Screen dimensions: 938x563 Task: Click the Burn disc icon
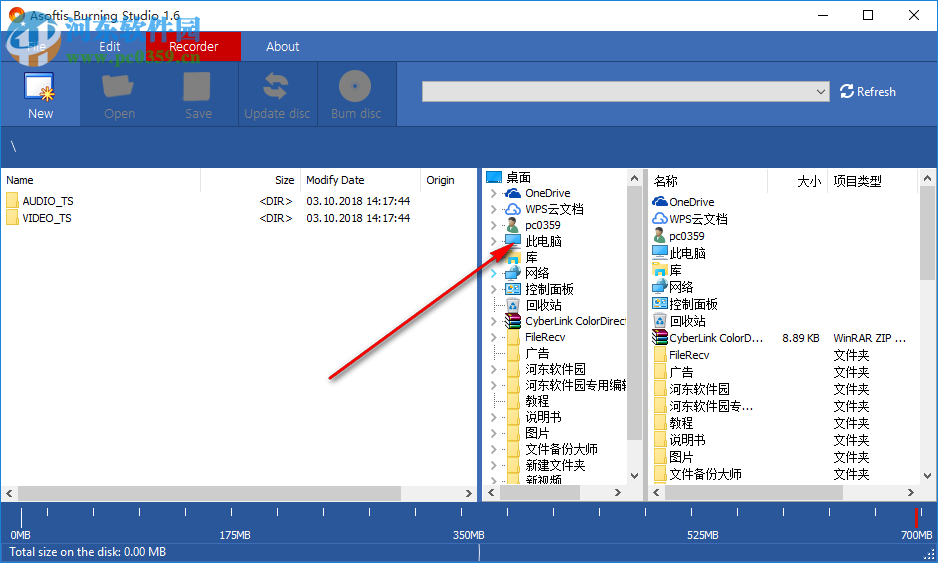click(355, 86)
